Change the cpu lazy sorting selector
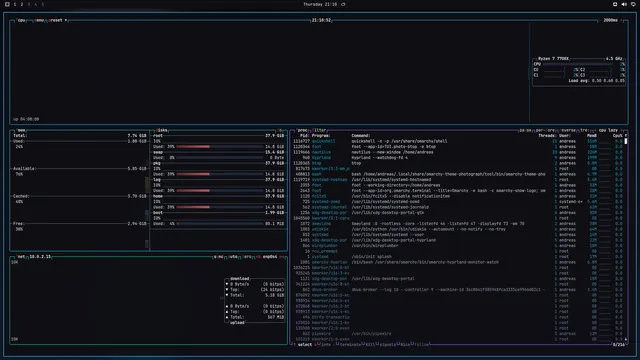 click(x=608, y=130)
